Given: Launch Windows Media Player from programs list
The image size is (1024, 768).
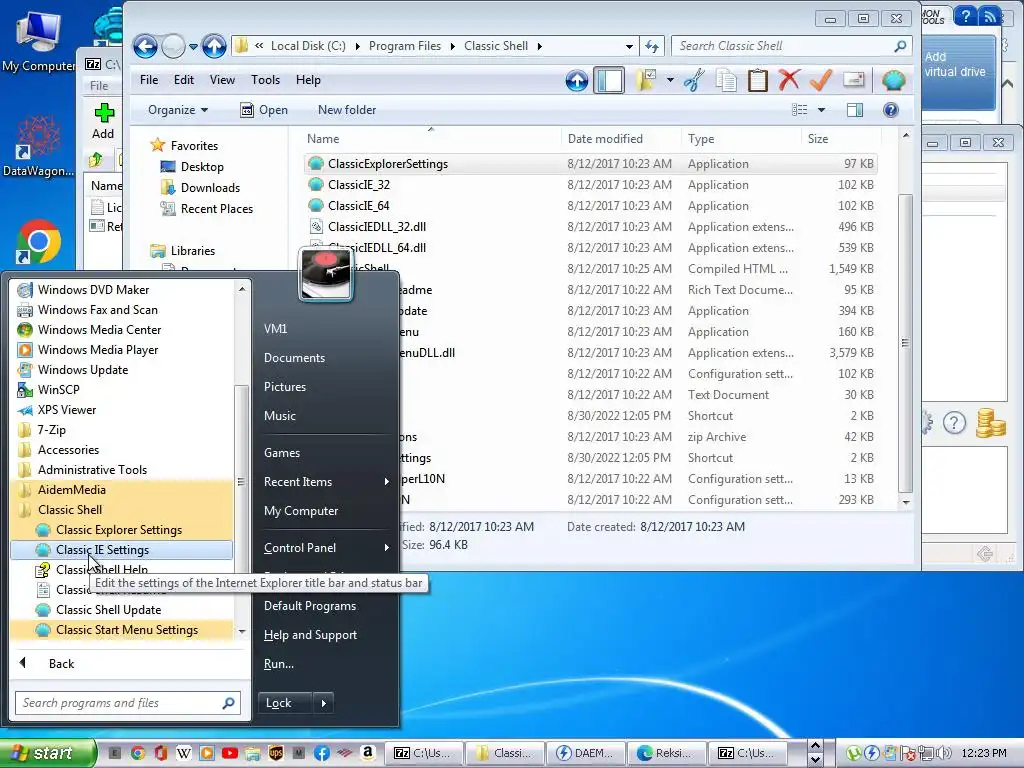Looking at the screenshot, I should coord(121,349).
